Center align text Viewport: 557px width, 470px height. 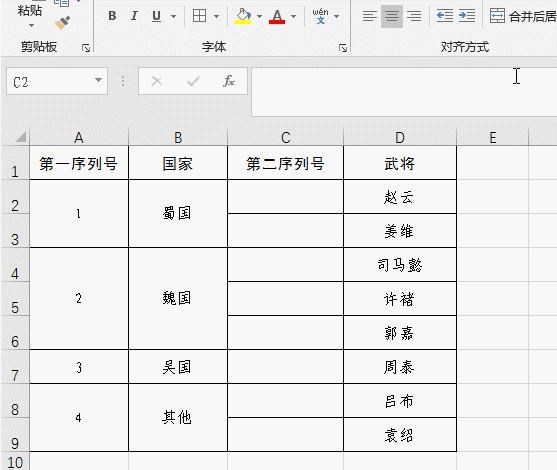click(x=392, y=16)
